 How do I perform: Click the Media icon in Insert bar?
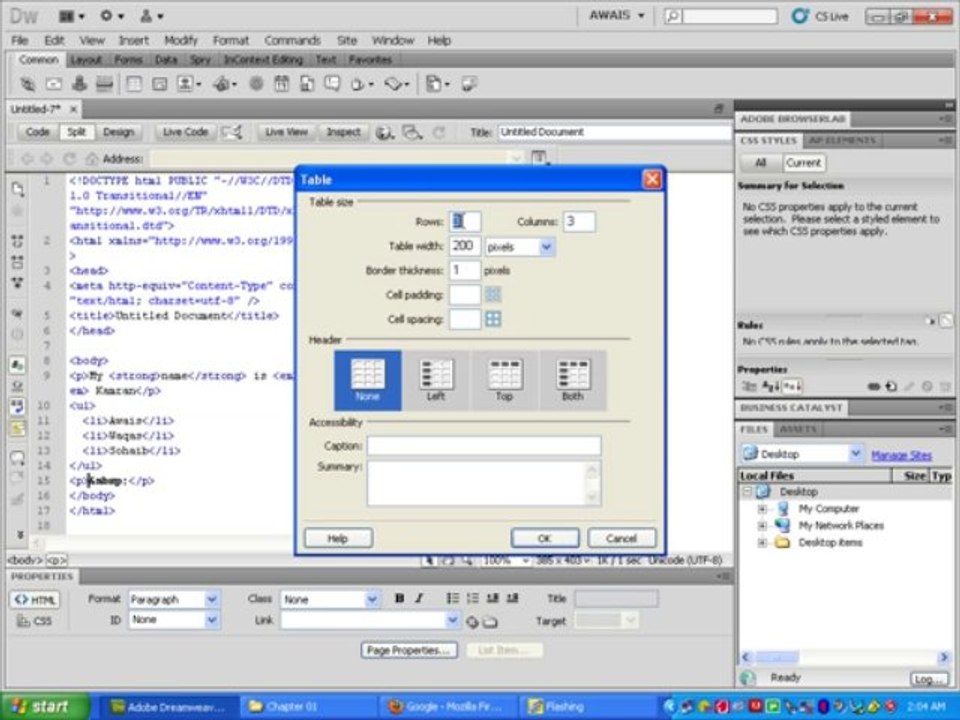(223, 84)
